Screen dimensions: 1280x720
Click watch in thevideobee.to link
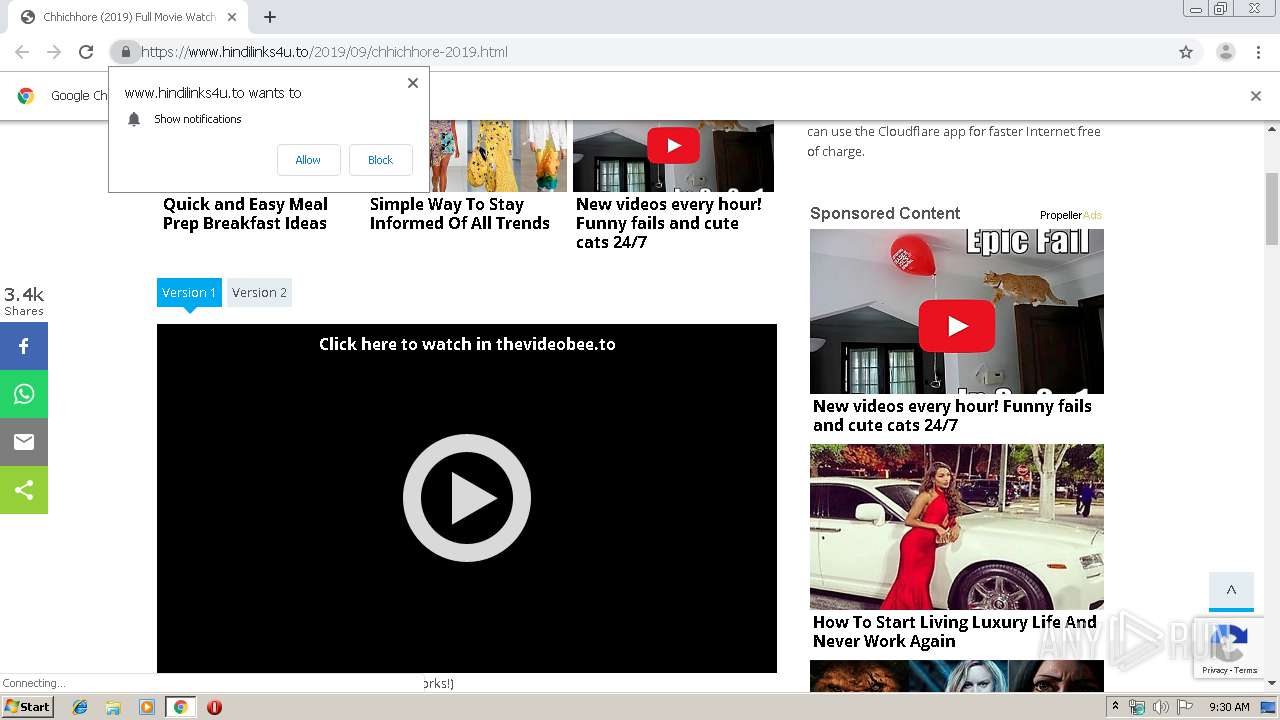coord(467,344)
